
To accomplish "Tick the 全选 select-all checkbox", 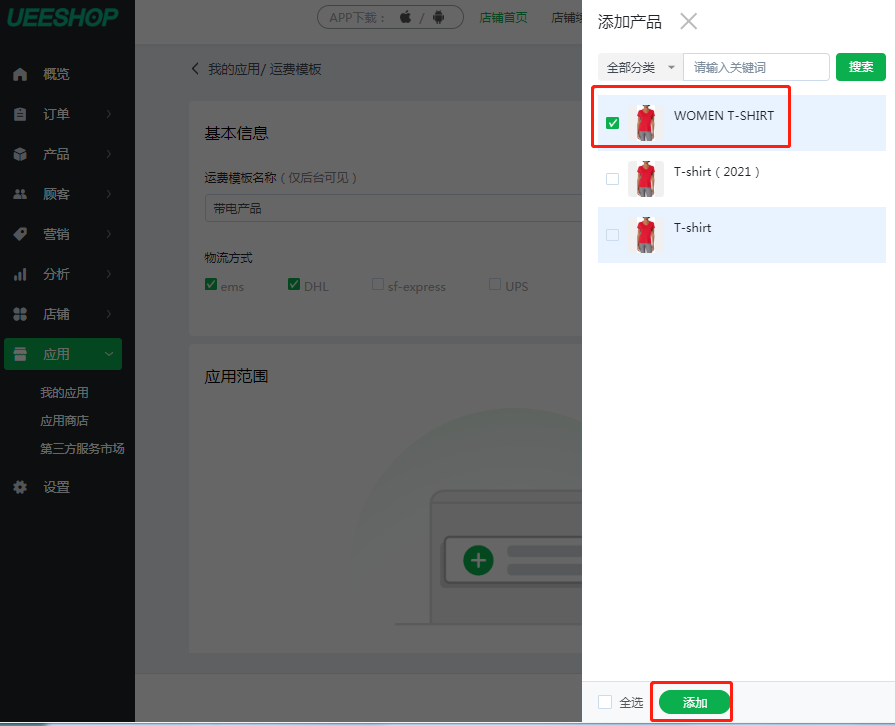I will (x=605, y=702).
